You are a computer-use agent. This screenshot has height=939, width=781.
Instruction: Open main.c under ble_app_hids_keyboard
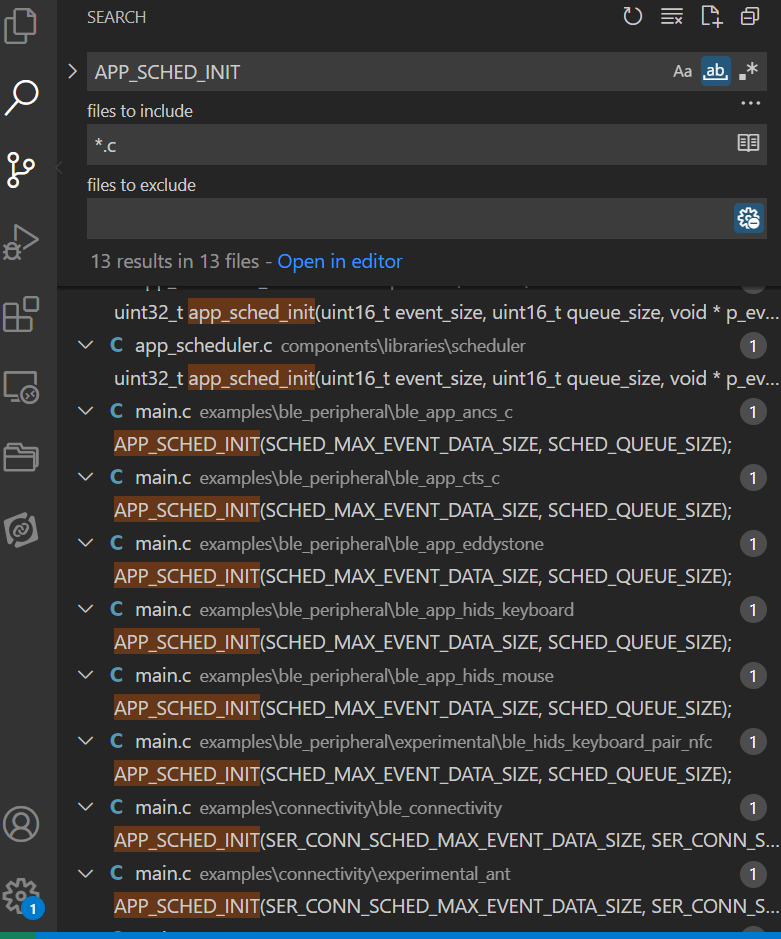click(x=163, y=609)
